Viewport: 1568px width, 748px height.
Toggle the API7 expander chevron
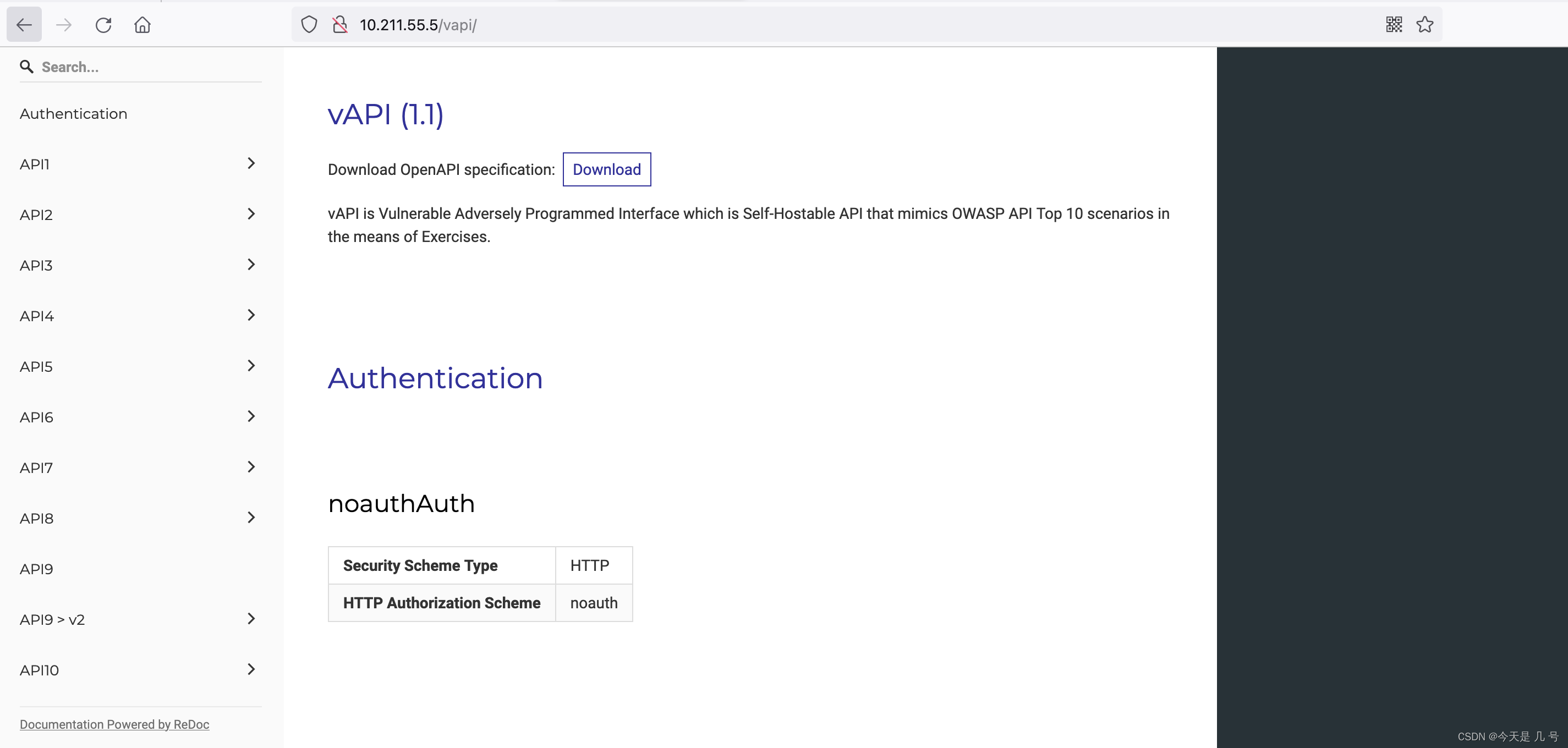251,467
